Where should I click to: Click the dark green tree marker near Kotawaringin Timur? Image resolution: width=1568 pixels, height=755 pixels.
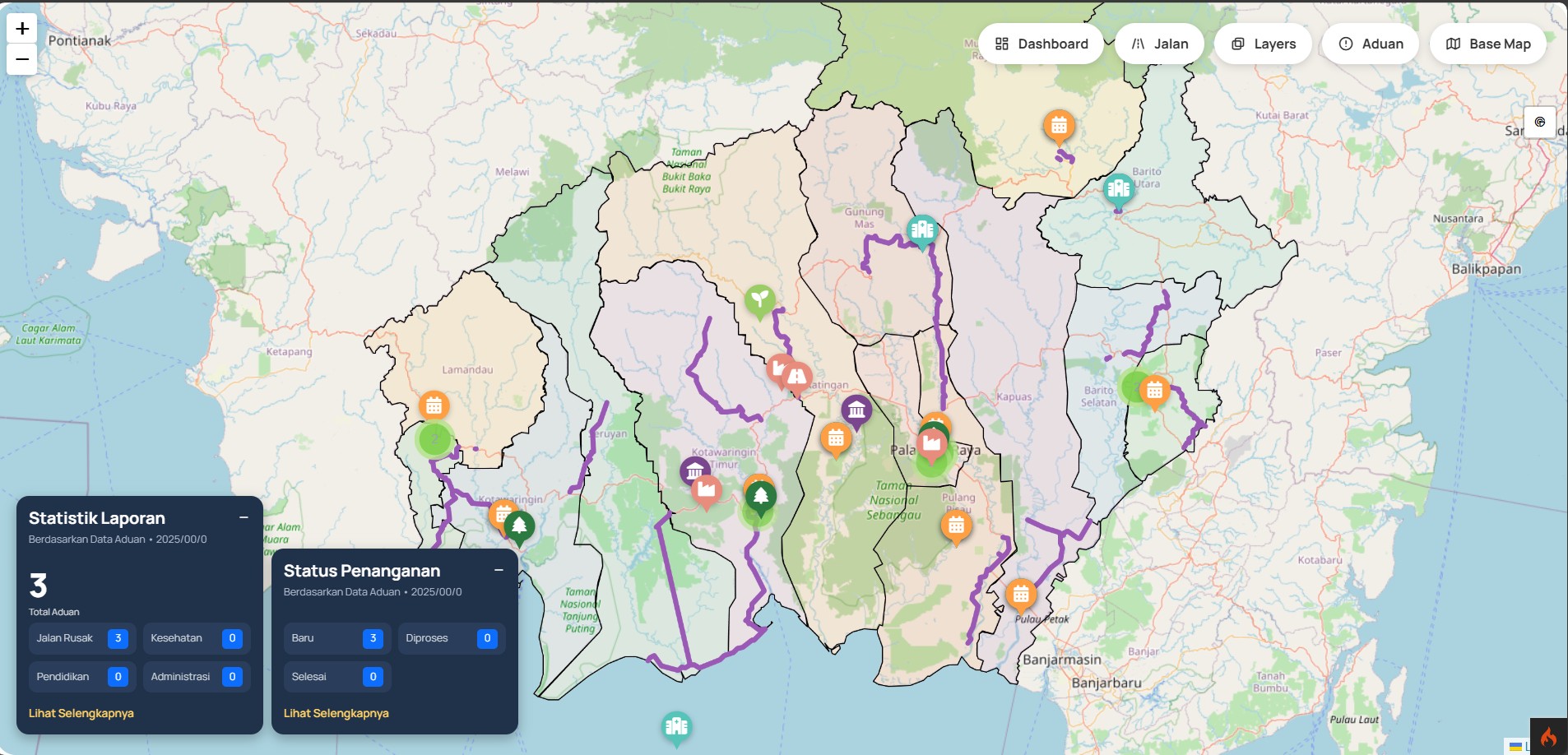click(x=761, y=497)
